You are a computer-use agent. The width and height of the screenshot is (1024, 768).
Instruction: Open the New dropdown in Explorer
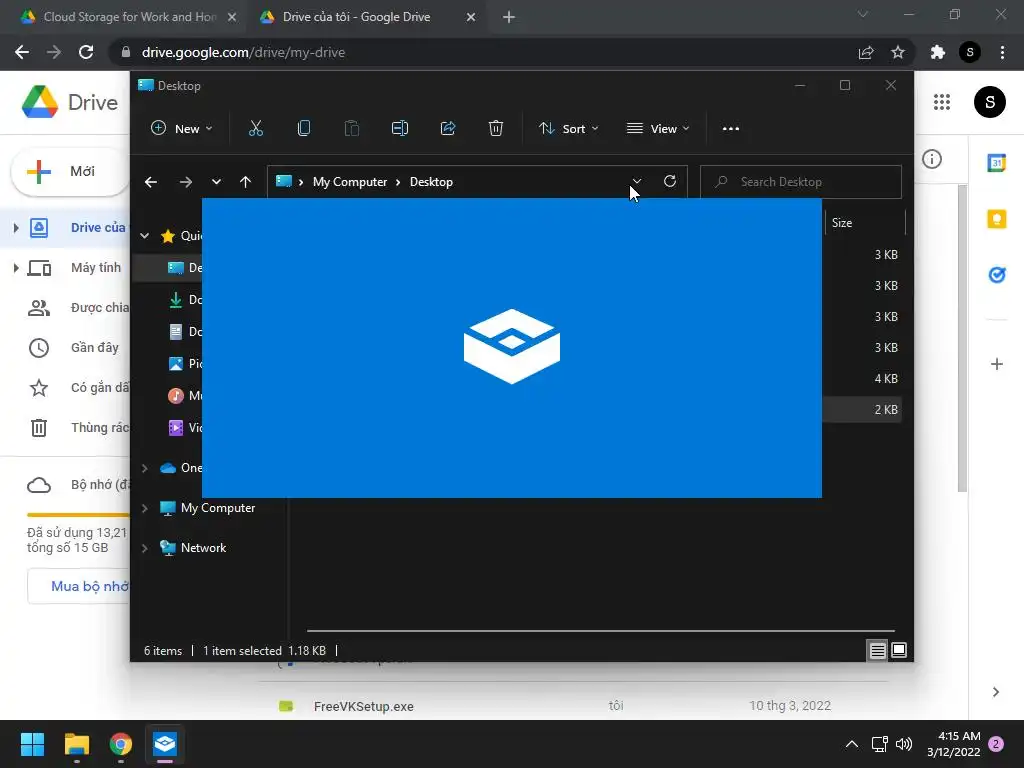(x=182, y=129)
